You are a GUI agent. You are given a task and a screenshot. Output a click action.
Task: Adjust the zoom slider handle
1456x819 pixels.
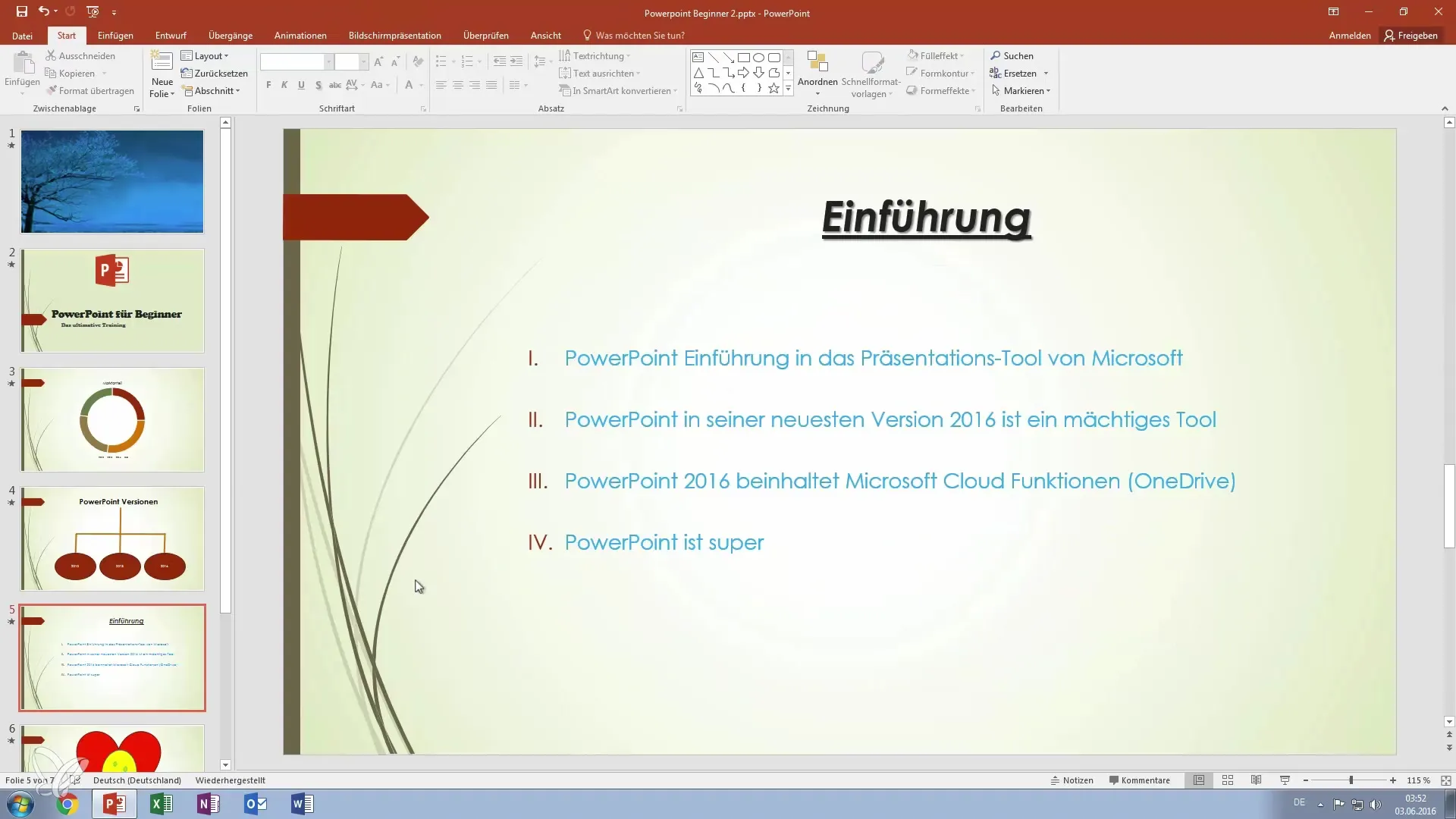1351,780
